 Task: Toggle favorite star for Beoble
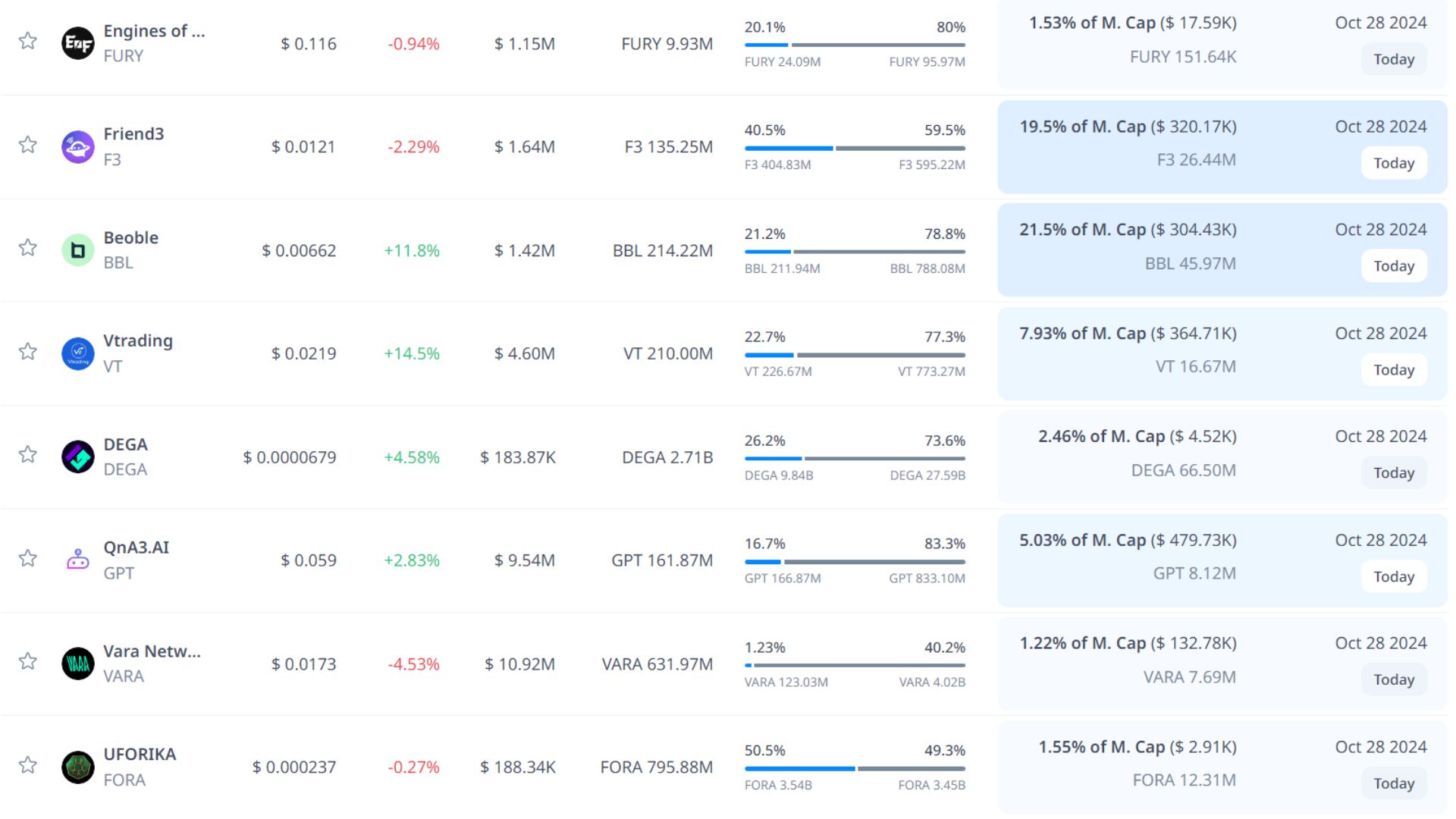click(x=28, y=247)
